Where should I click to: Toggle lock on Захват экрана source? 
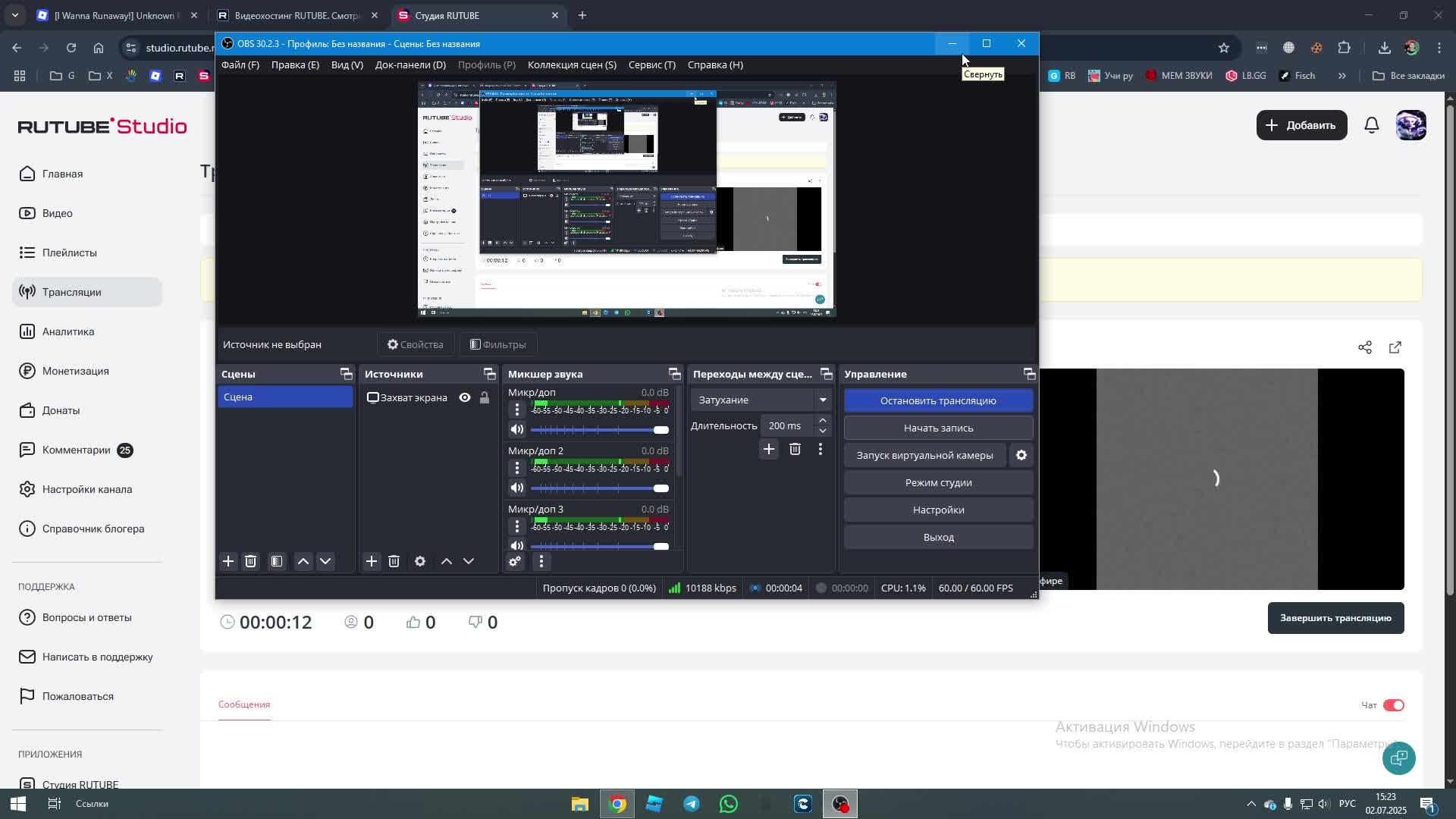(485, 397)
